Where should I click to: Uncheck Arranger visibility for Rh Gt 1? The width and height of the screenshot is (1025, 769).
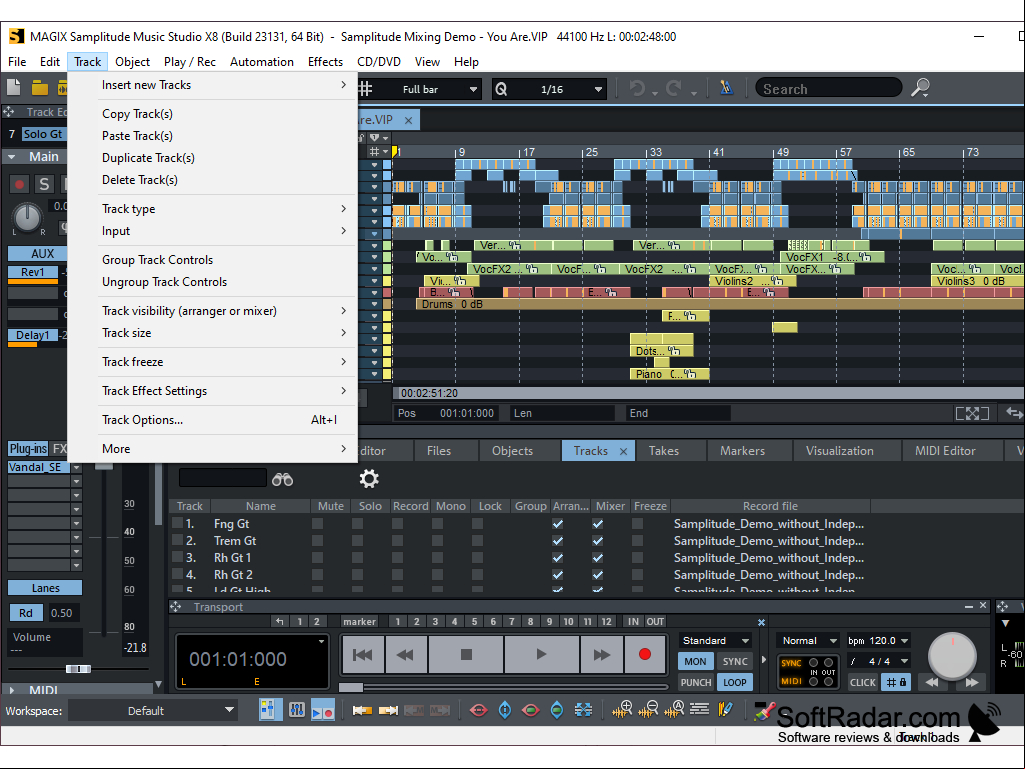pyautogui.click(x=558, y=558)
